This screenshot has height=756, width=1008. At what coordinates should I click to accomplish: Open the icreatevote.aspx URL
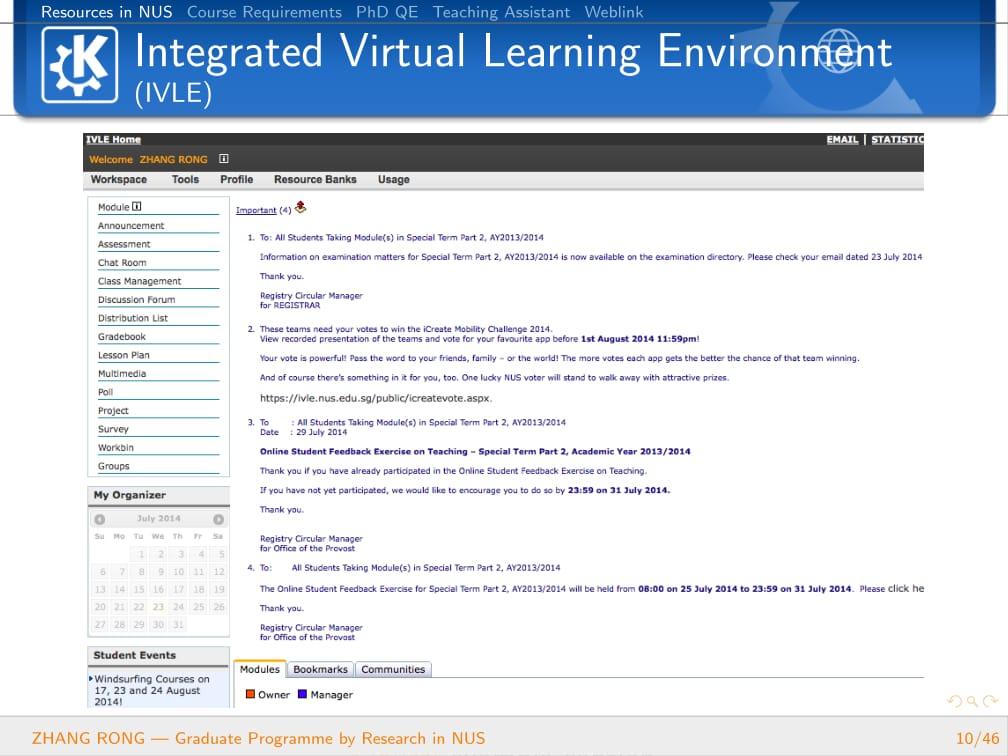click(x=376, y=398)
